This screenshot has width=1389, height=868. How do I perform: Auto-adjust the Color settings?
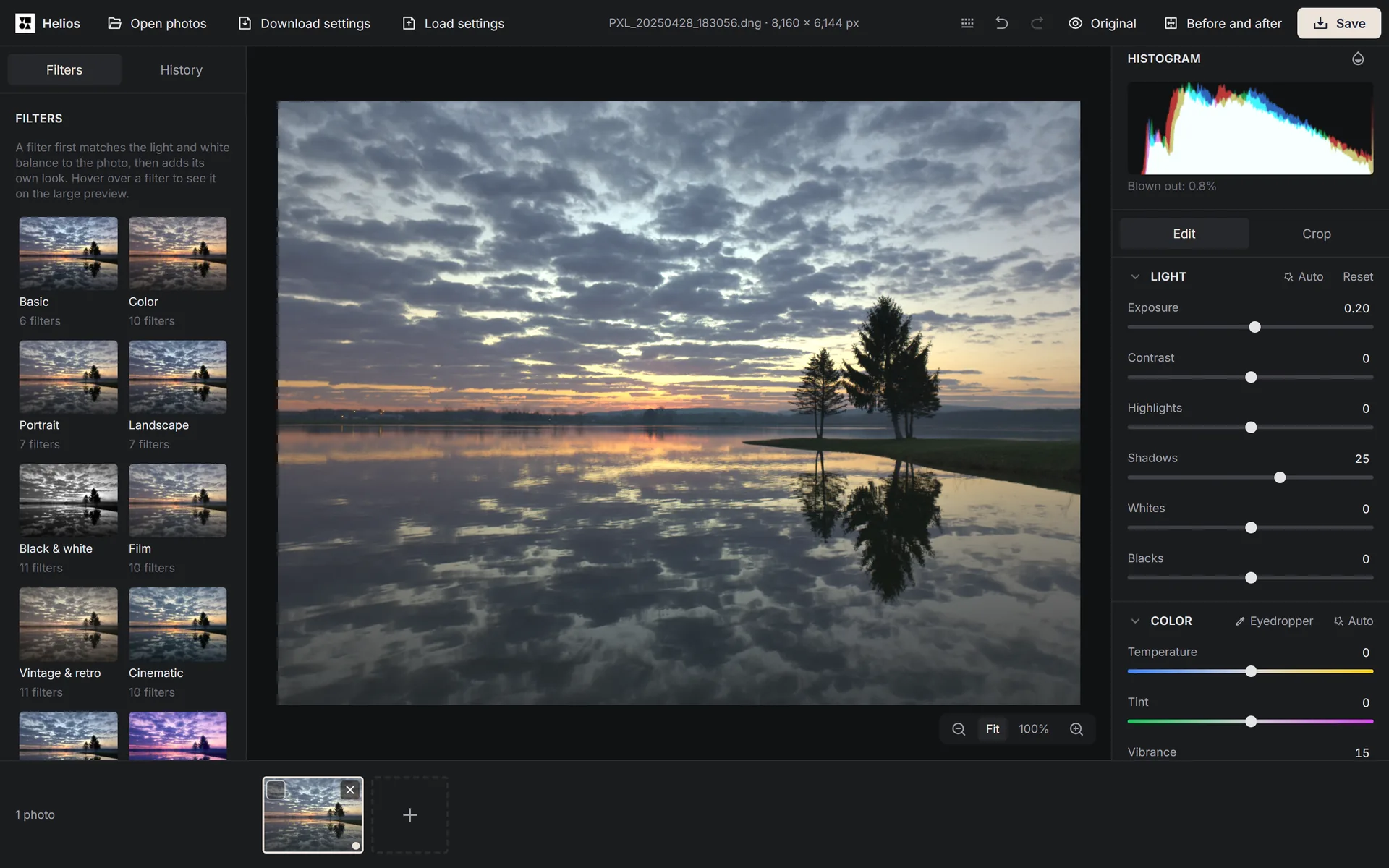(1353, 621)
